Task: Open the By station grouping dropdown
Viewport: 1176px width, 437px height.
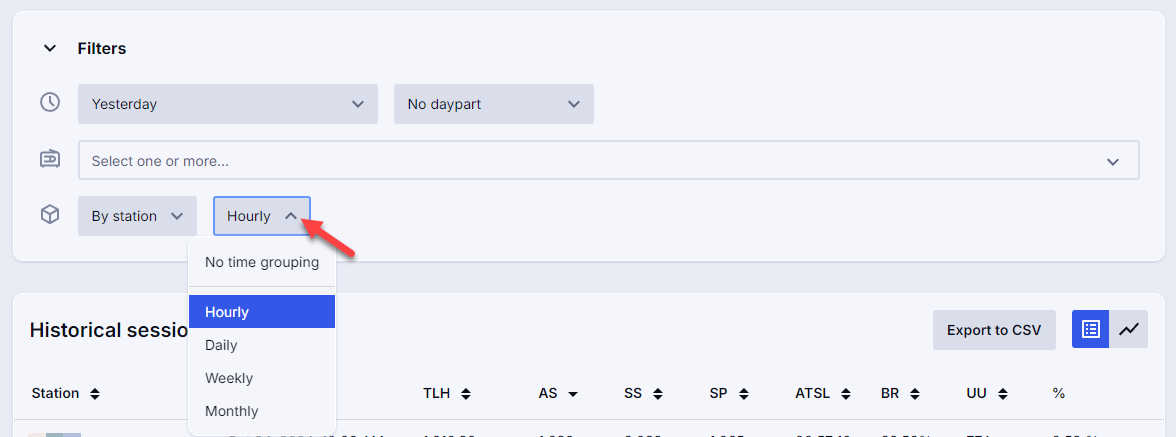Action: tap(137, 216)
